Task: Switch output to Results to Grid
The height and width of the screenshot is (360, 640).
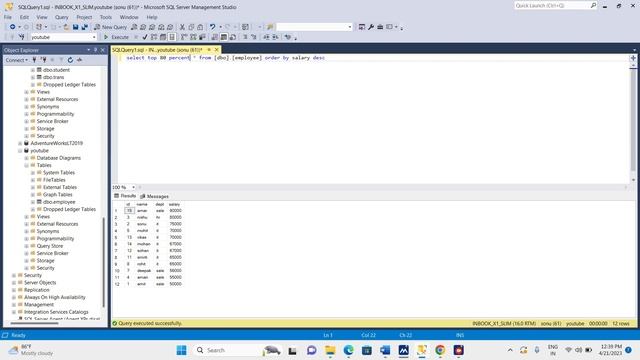Action: [x=224, y=37]
